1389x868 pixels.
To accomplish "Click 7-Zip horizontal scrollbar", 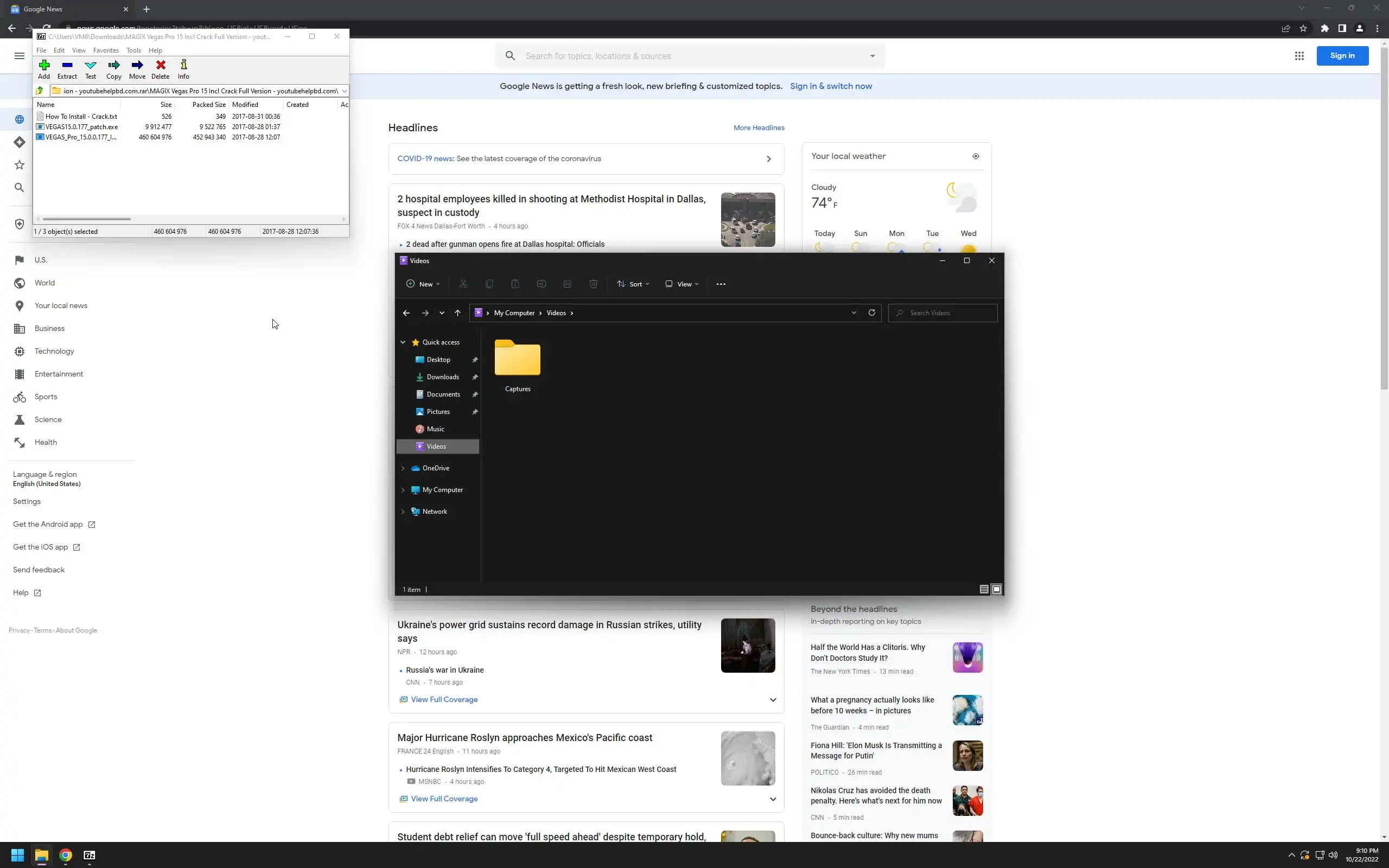I will coord(86,219).
